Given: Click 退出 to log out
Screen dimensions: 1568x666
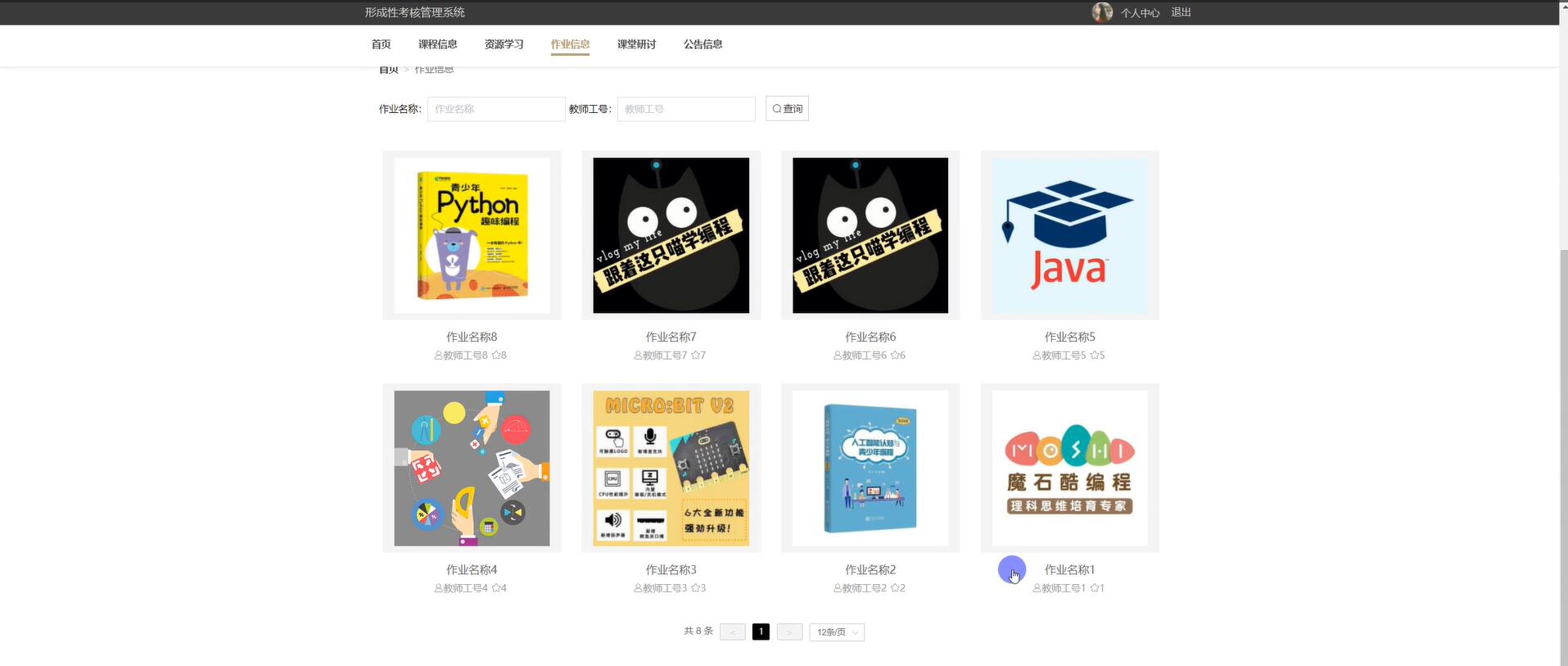Looking at the screenshot, I should tap(1181, 12).
